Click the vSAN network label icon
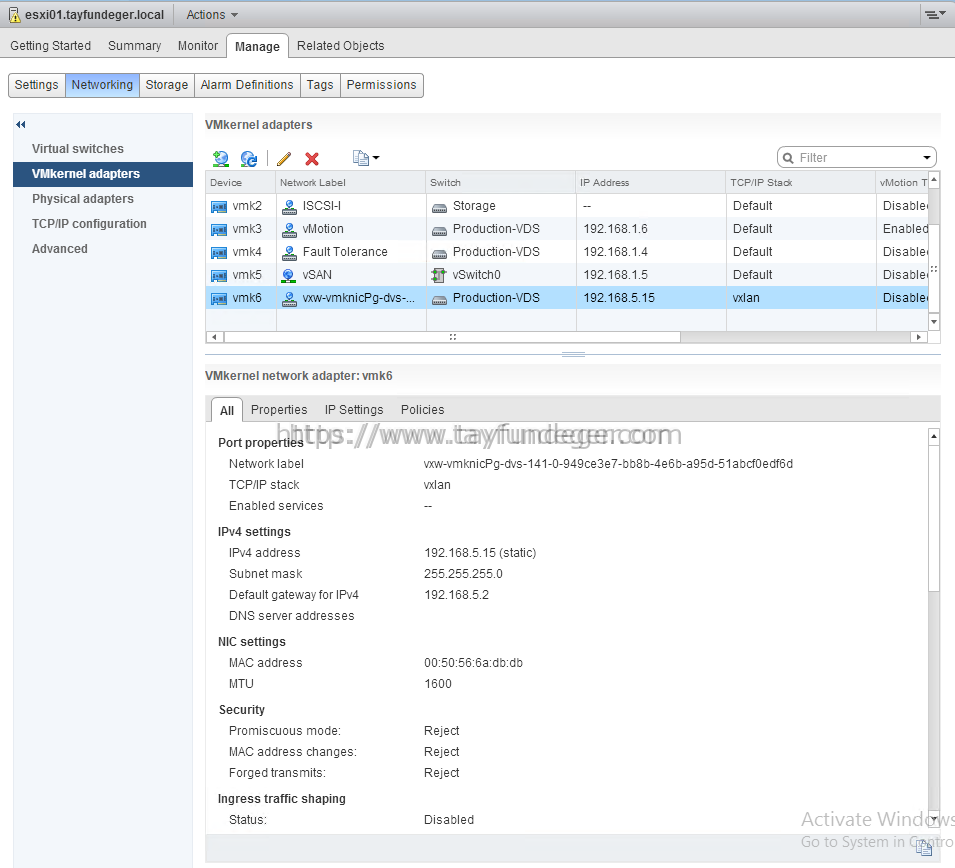The image size is (955, 868). click(x=289, y=275)
